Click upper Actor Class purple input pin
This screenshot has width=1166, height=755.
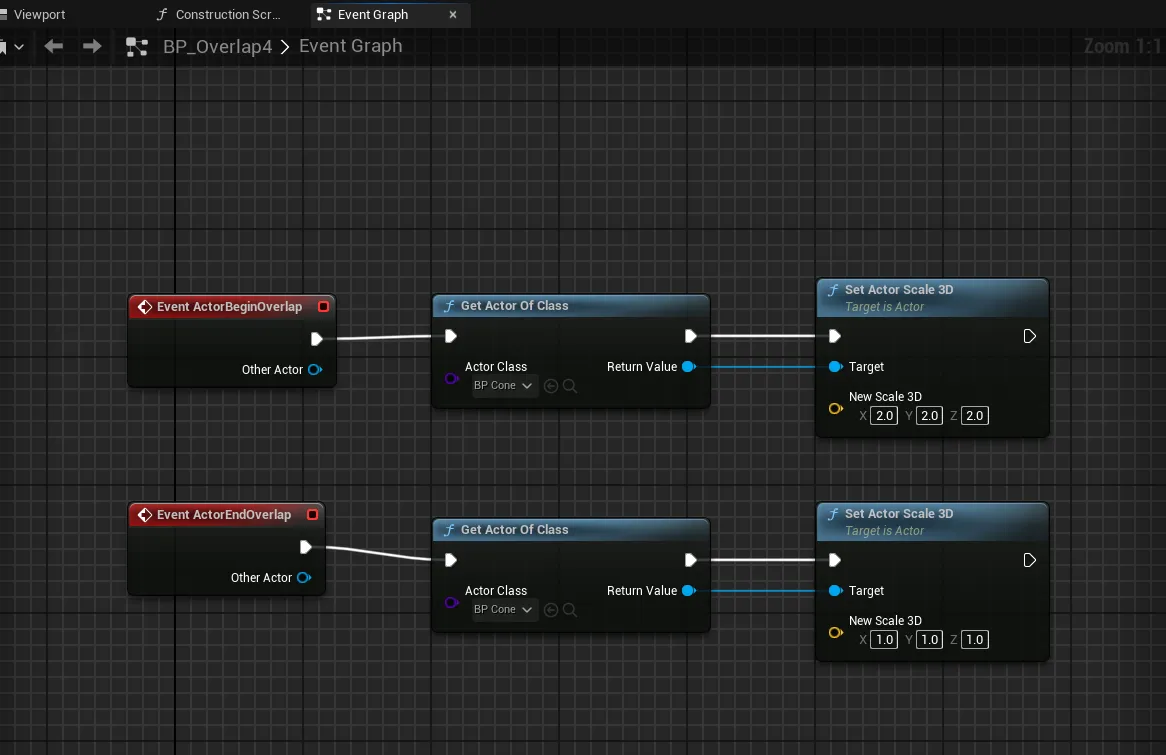click(x=451, y=379)
